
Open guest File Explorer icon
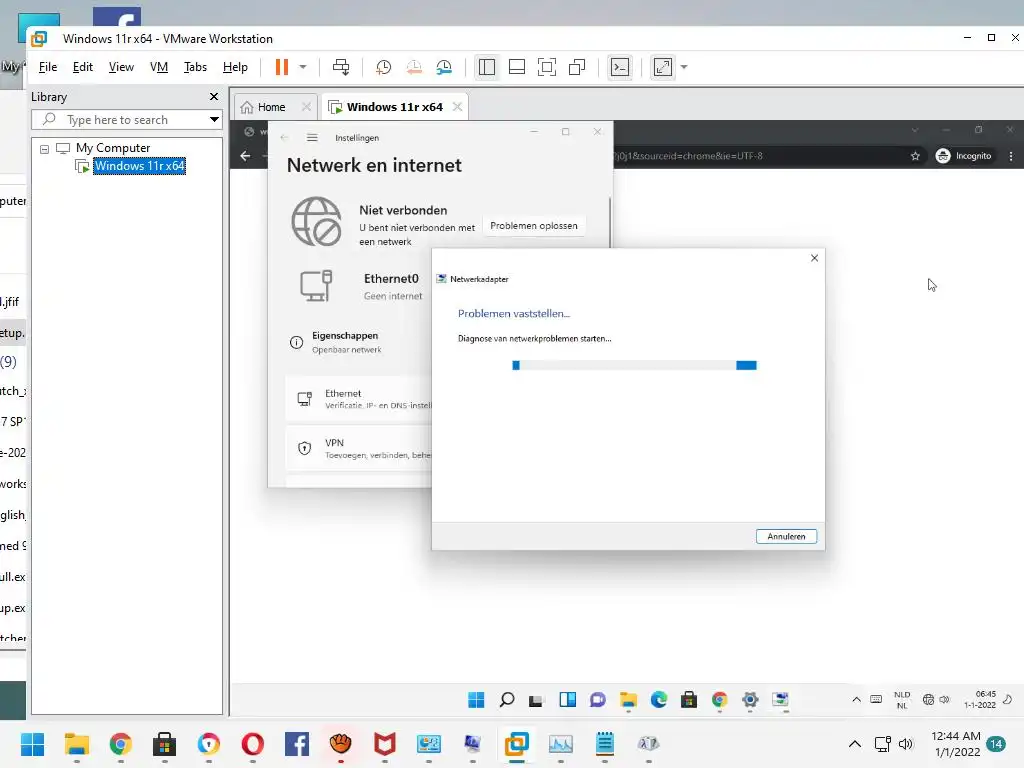pos(628,700)
